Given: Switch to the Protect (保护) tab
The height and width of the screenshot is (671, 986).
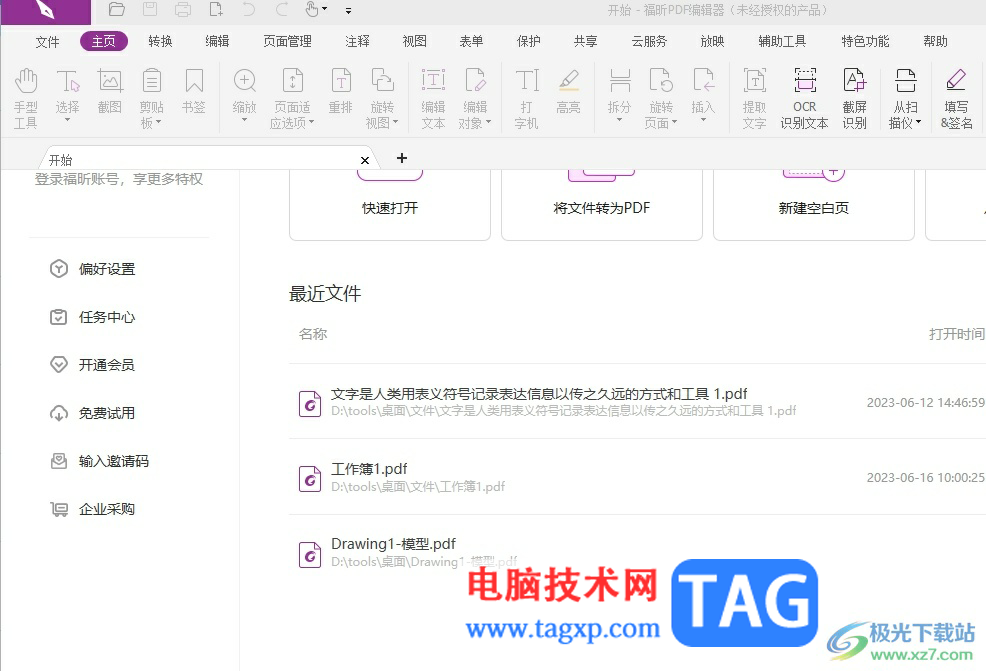Looking at the screenshot, I should point(528,42).
